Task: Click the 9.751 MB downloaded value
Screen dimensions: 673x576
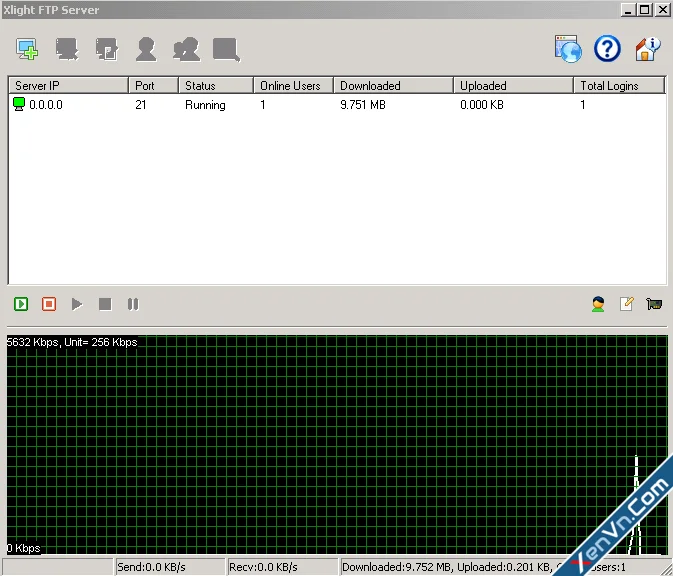Action: (x=363, y=105)
